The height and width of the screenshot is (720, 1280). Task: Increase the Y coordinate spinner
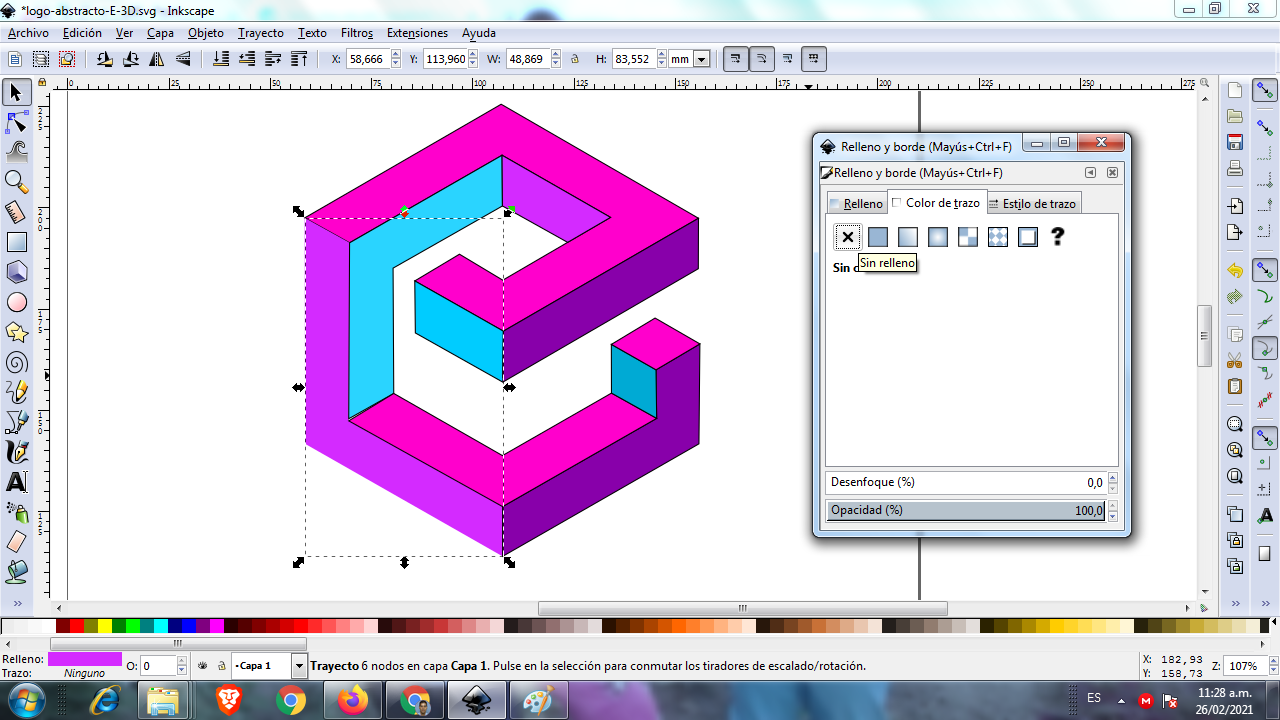[474, 55]
